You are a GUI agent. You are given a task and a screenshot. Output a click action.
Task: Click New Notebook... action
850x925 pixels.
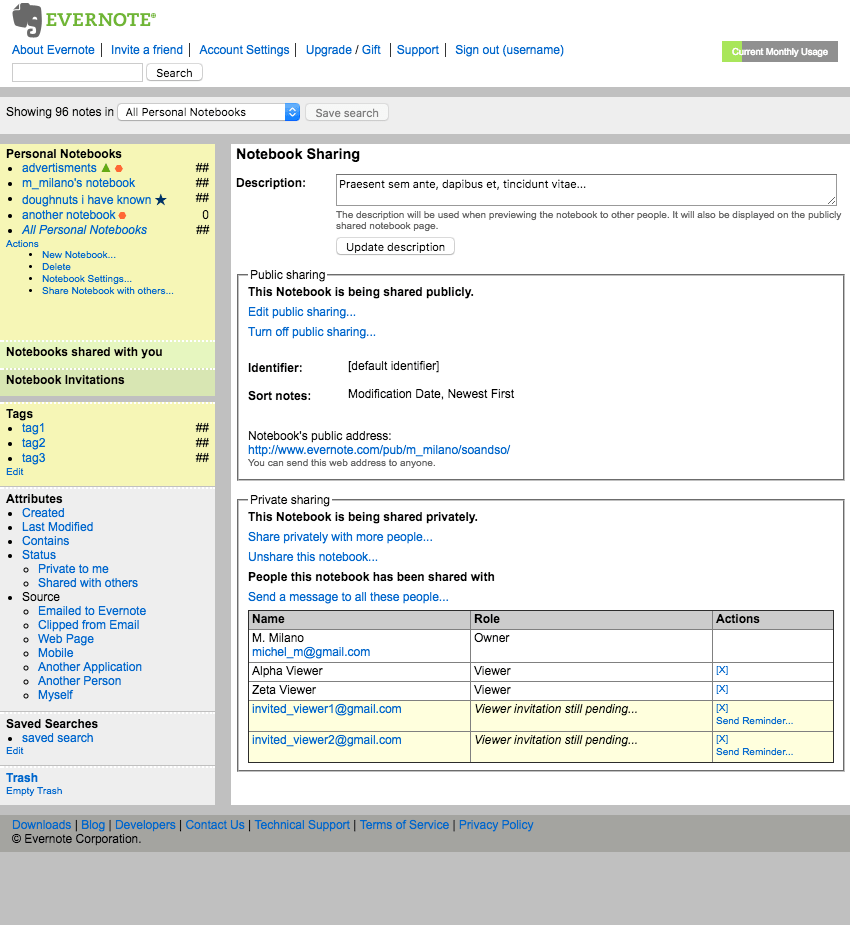pos(78,255)
